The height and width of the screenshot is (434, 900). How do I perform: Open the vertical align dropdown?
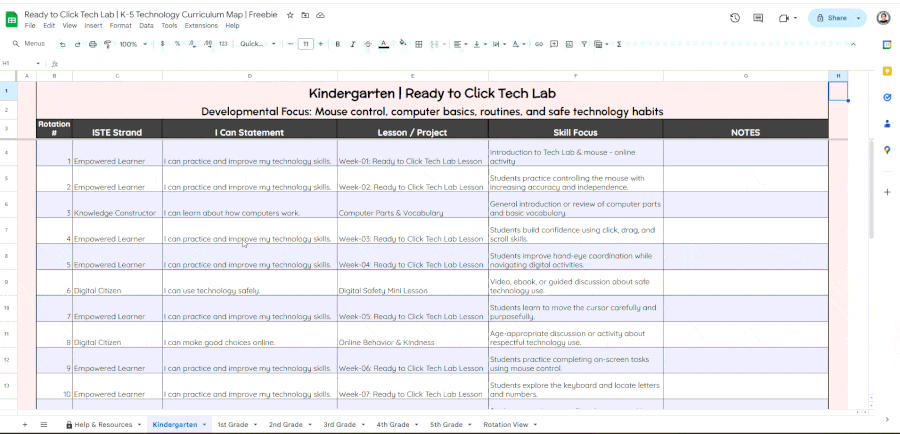[x=479, y=44]
